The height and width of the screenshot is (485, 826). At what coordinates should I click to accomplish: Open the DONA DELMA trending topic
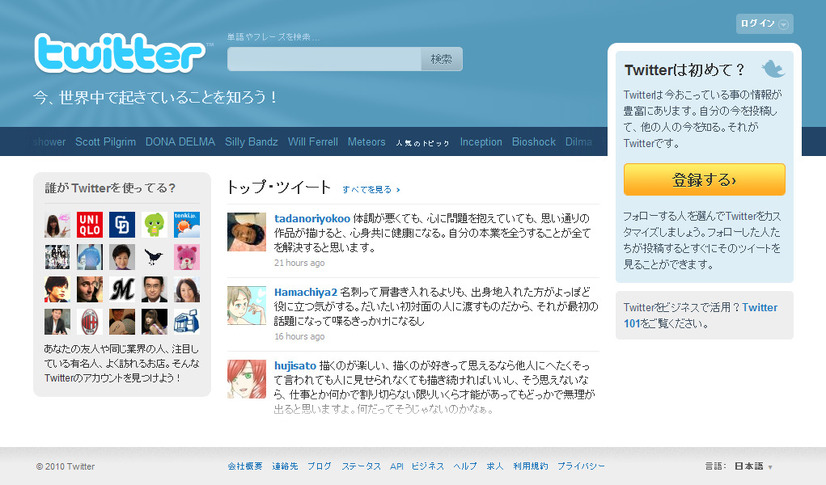pyautogui.click(x=180, y=142)
